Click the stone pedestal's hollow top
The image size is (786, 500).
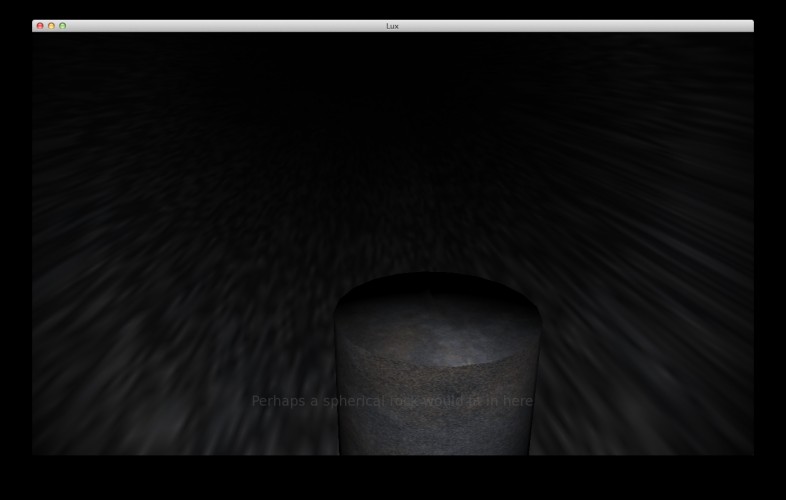point(438,320)
